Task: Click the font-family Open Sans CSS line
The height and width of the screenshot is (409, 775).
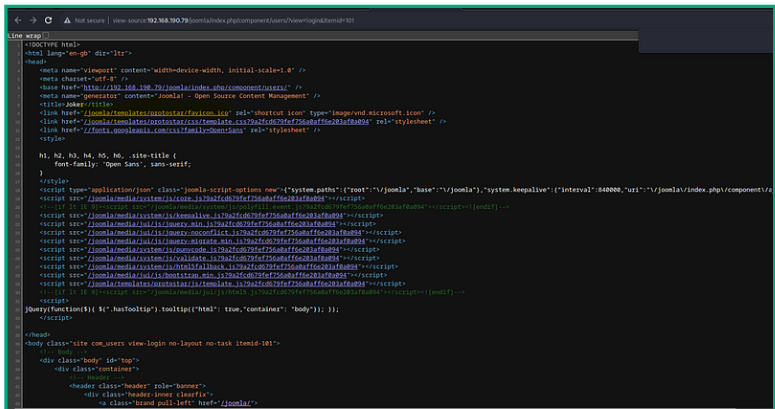Action: tap(123, 164)
